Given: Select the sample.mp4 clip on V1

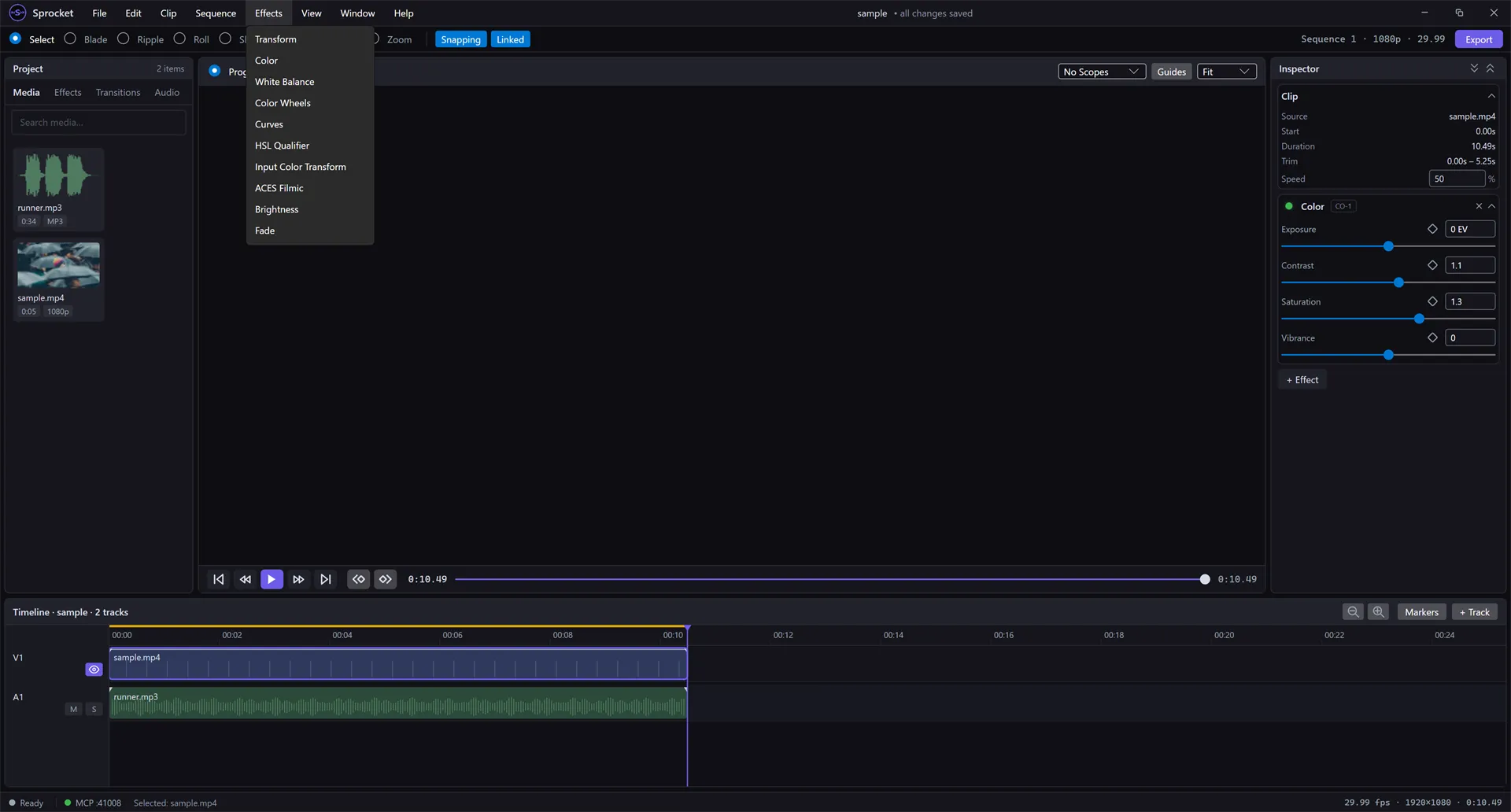Looking at the screenshot, I should pos(398,664).
